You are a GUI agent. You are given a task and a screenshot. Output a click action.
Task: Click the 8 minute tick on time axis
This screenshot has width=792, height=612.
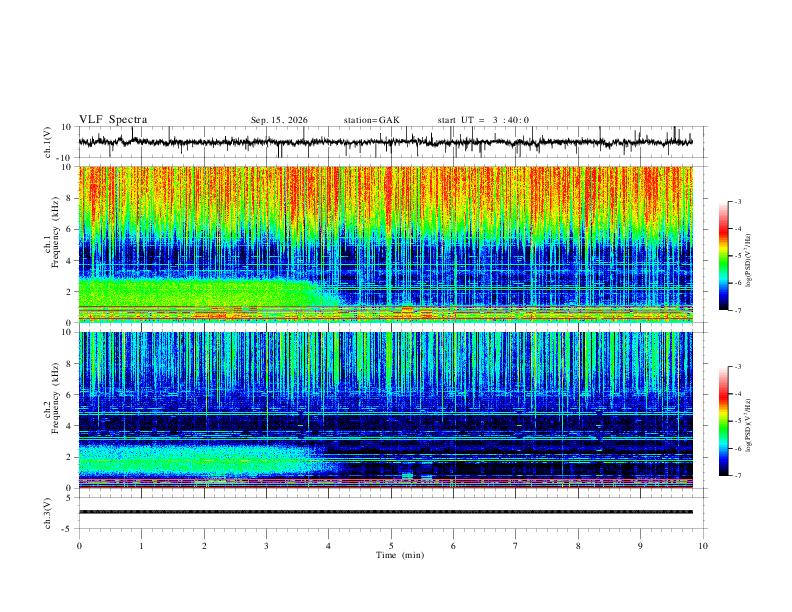[x=578, y=546]
